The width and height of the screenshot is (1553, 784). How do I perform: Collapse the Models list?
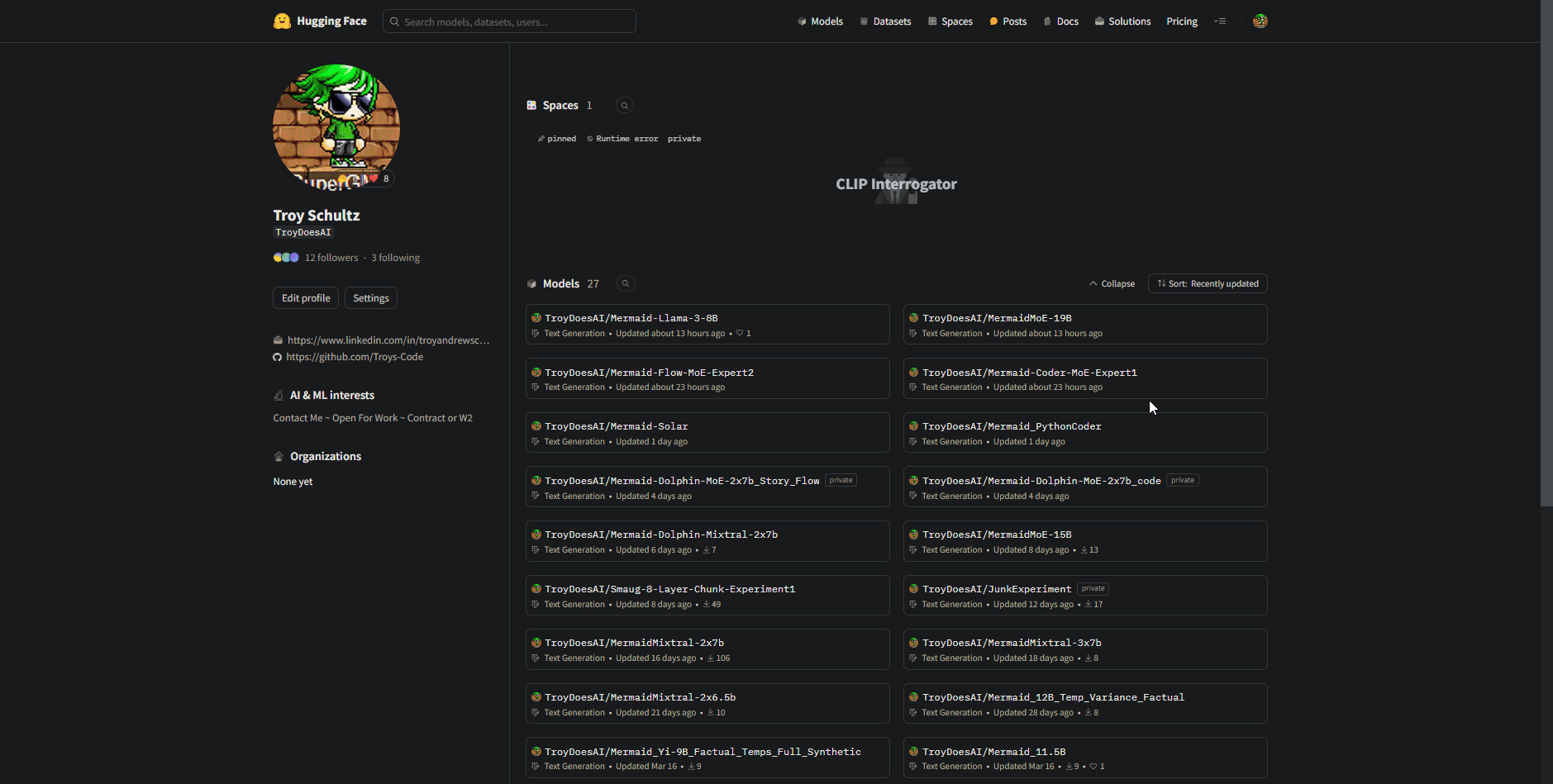click(x=1112, y=284)
